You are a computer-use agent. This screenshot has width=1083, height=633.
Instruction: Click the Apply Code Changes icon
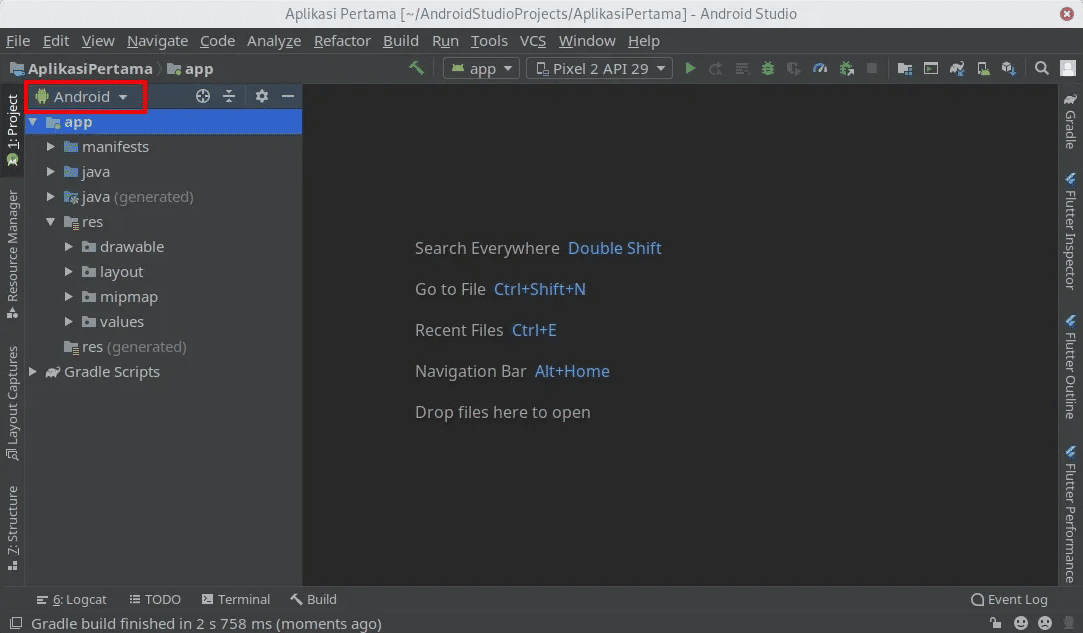742,68
